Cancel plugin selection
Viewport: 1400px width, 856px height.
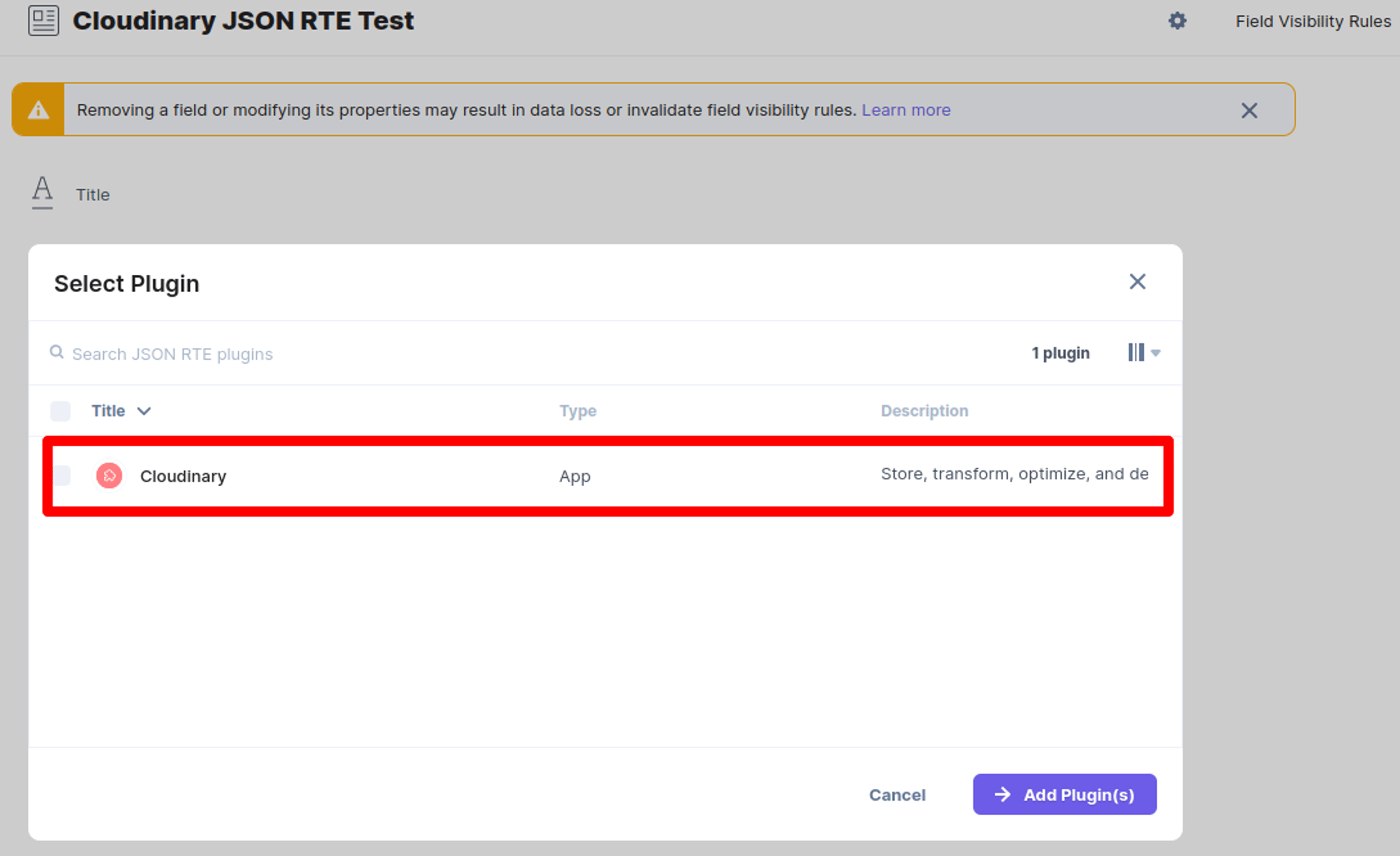(x=897, y=794)
